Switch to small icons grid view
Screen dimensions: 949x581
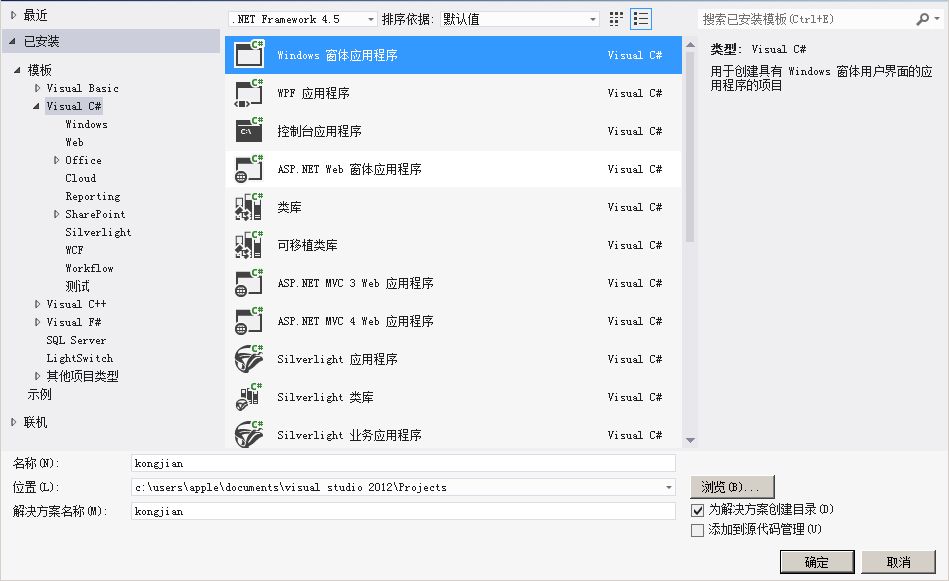point(616,19)
